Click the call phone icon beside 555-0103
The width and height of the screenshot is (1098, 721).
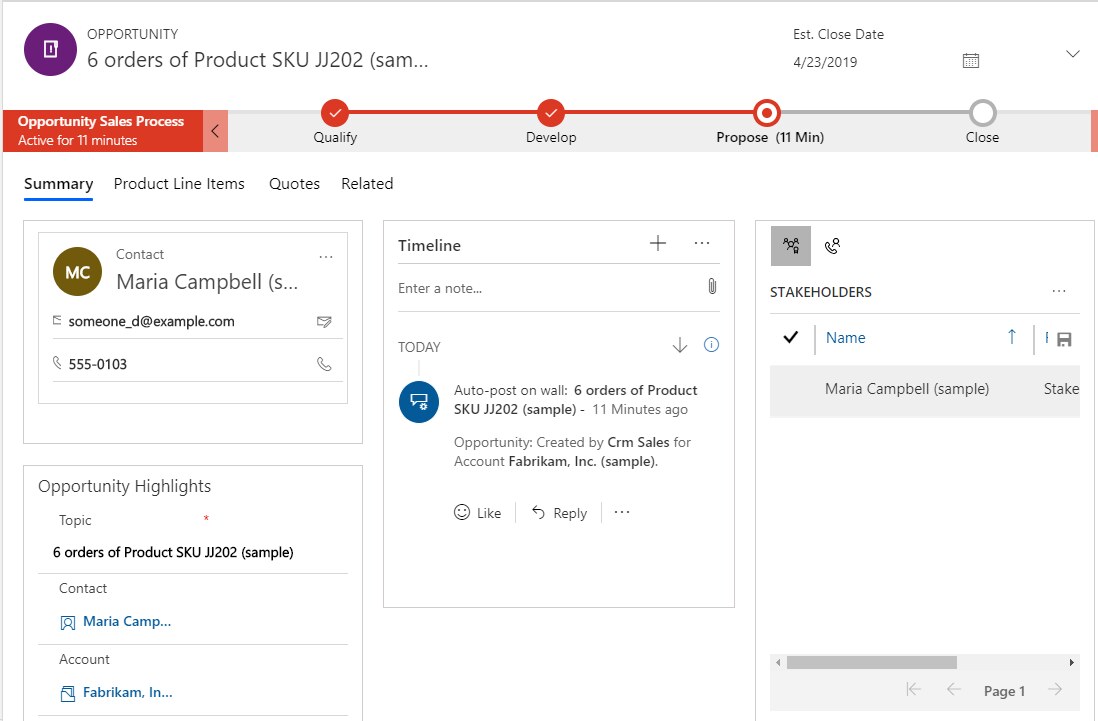324,364
